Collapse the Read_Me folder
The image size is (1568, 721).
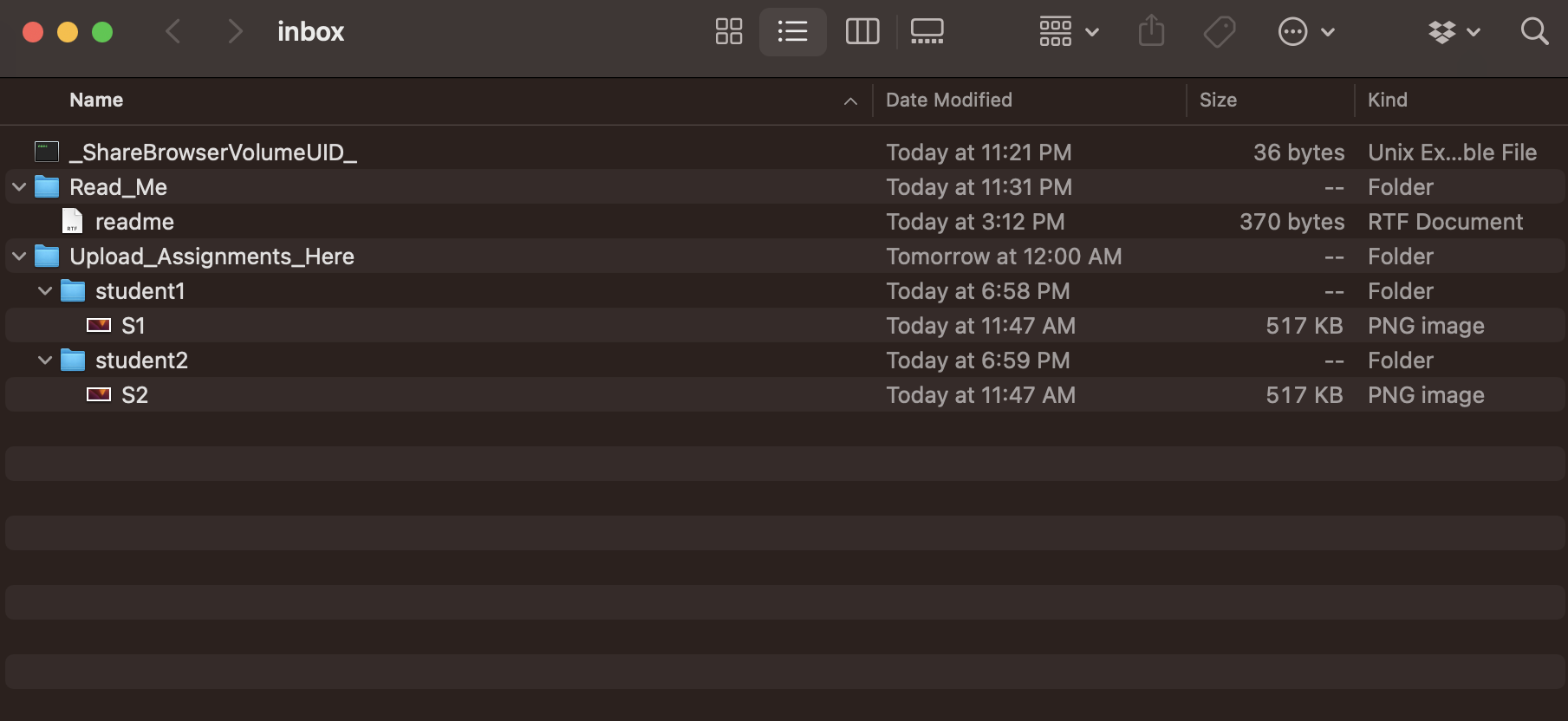pos(19,187)
